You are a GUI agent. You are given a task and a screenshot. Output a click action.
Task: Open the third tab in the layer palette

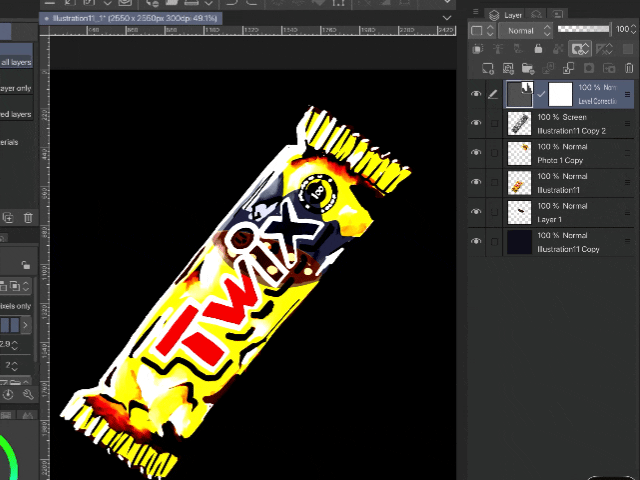(558, 15)
